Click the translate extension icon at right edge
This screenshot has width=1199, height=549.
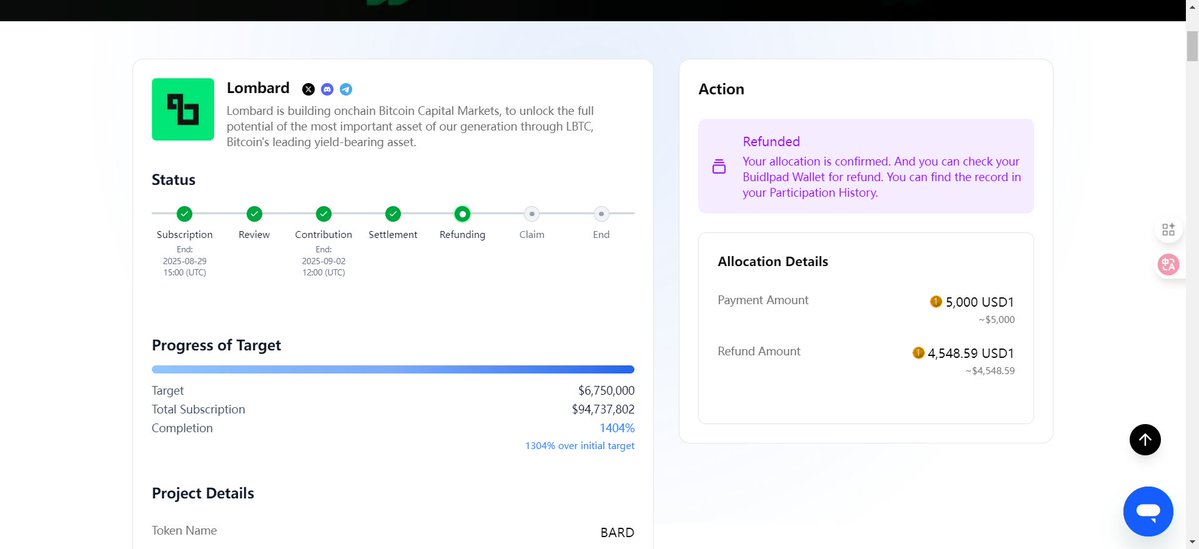[x=1168, y=265]
